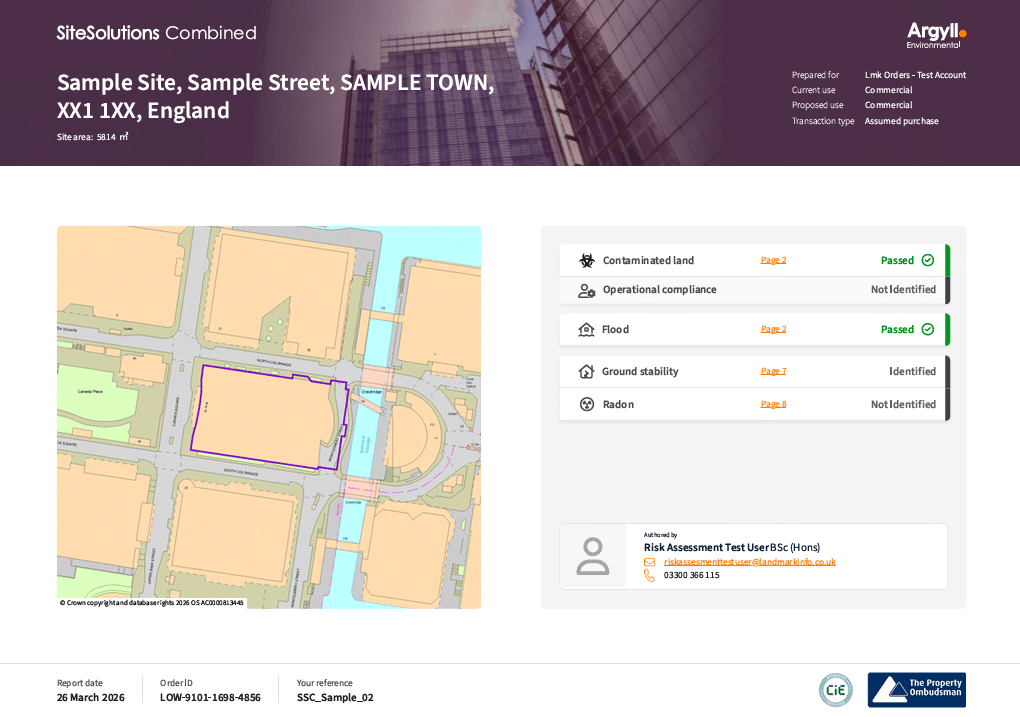Click the CiE certification badge
The width and height of the screenshot is (1020, 717).
point(836,690)
